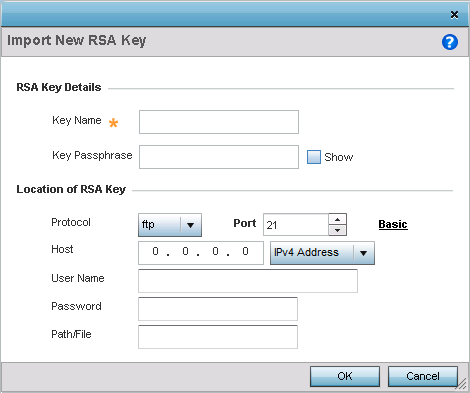Click the Port decrement down arrow

tap(337, 230)
